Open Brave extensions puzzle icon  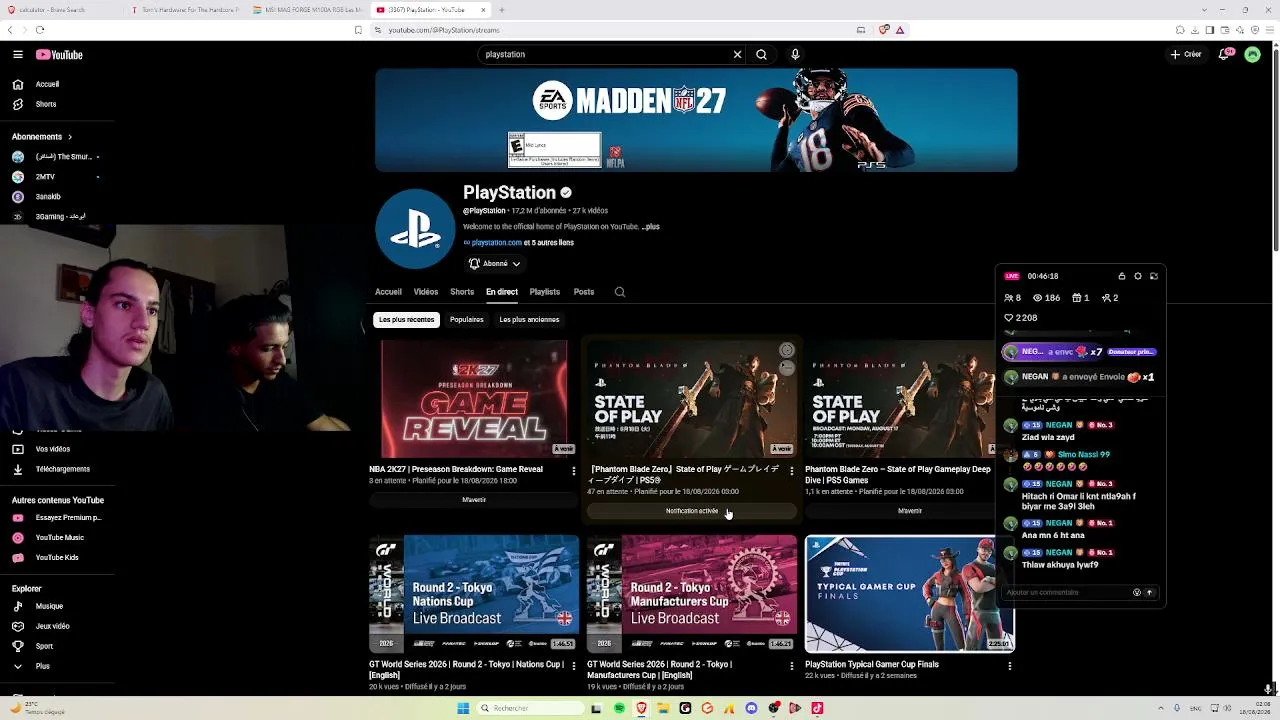pyautogui.click(x=1181, y=30)
